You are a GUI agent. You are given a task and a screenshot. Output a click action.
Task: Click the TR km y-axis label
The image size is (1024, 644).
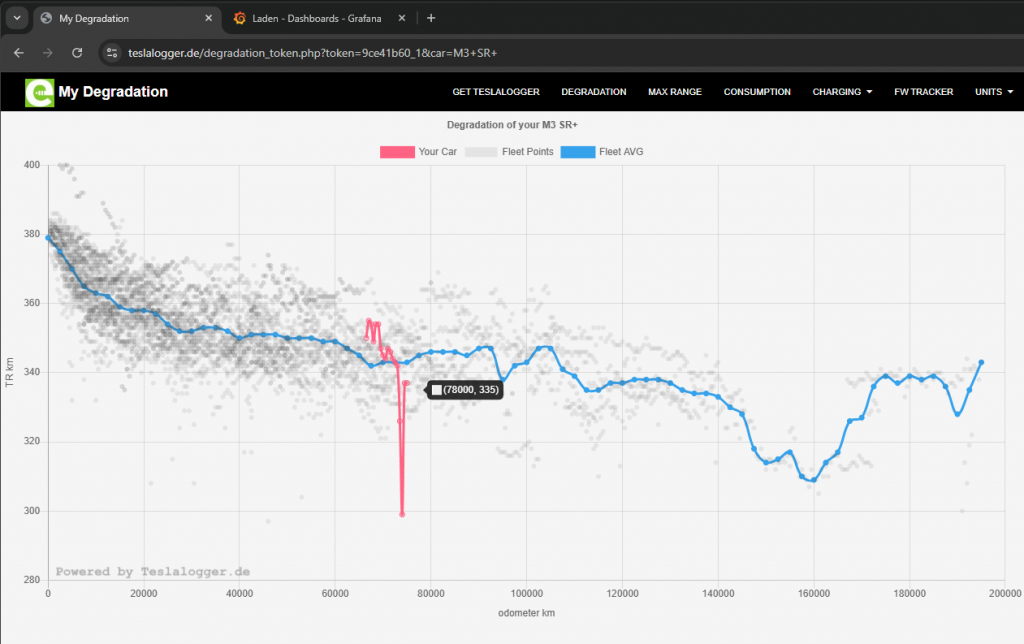(x=9, y=372)
